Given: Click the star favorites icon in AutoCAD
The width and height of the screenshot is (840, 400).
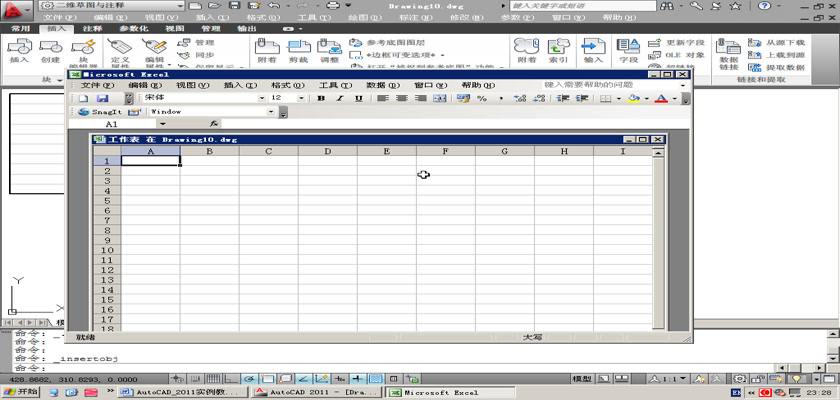Looking at the screenshot, I should (x=736, y=6).
